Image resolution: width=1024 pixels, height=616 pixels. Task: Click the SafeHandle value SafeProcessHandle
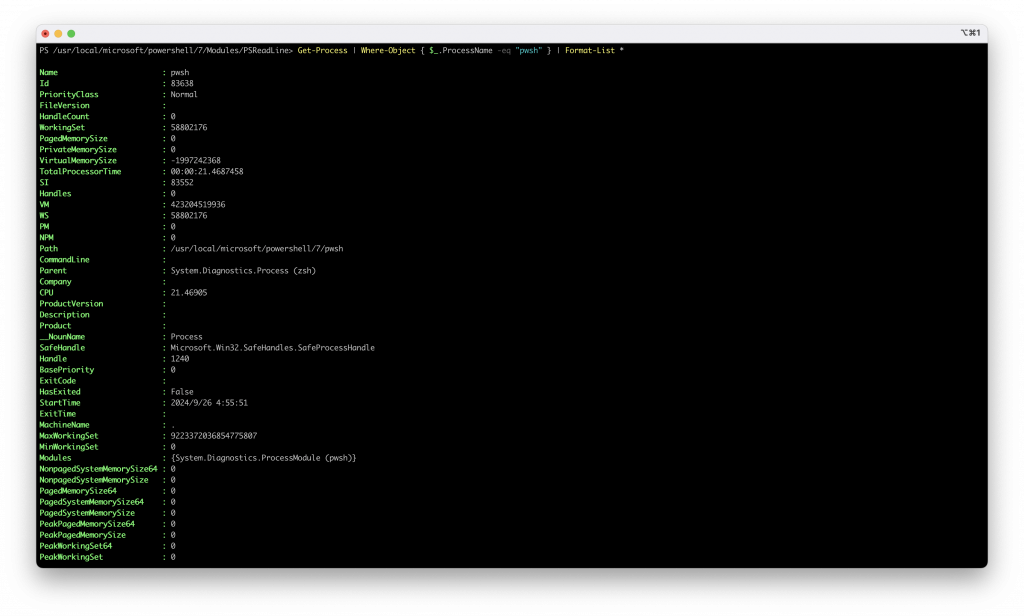[x=272, y=348]
